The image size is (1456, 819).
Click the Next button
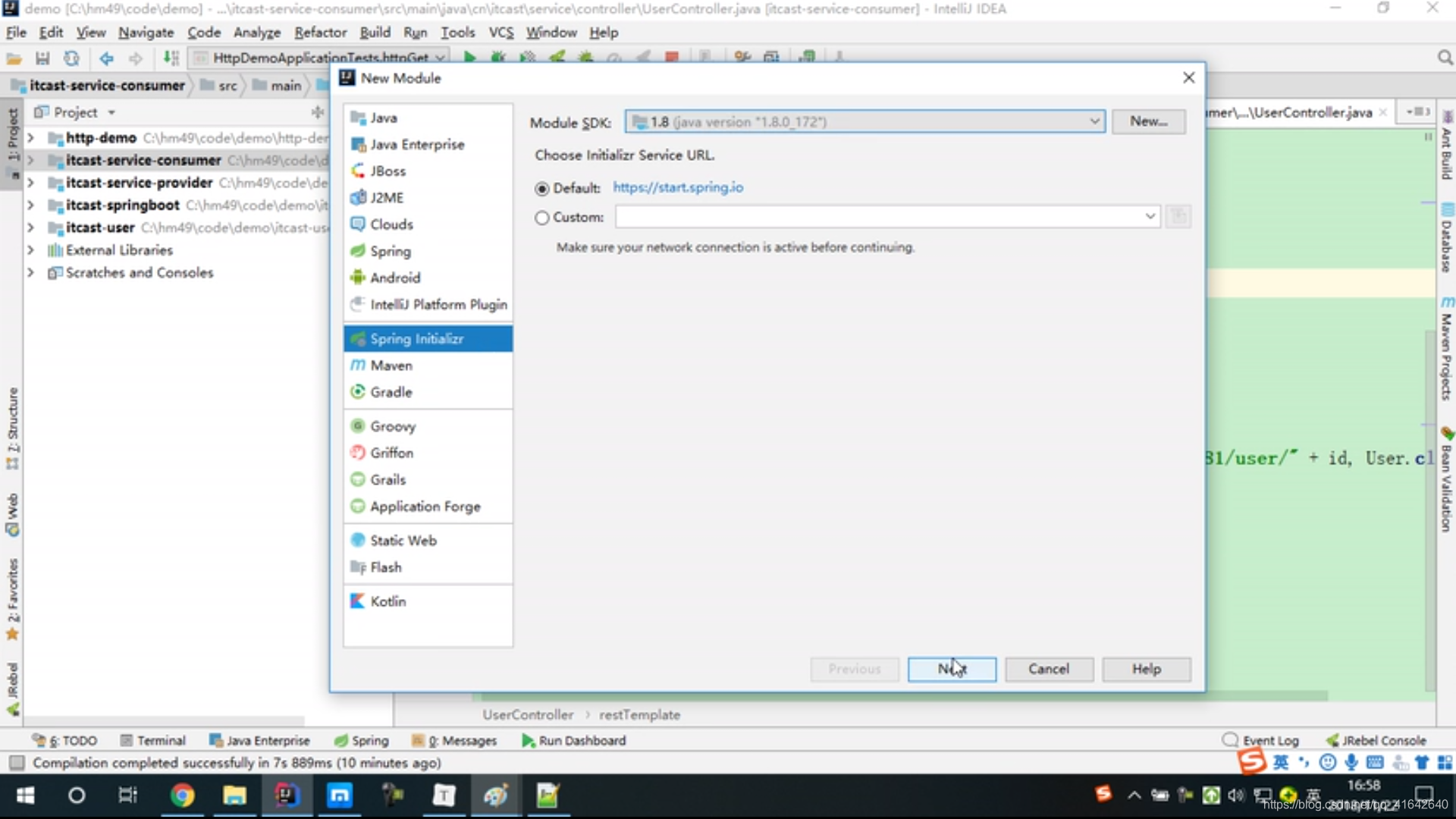[952, 669]
